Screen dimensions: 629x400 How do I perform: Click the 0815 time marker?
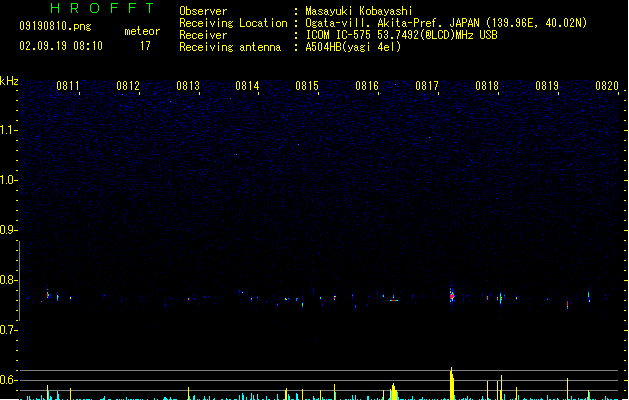click(307, 86)
